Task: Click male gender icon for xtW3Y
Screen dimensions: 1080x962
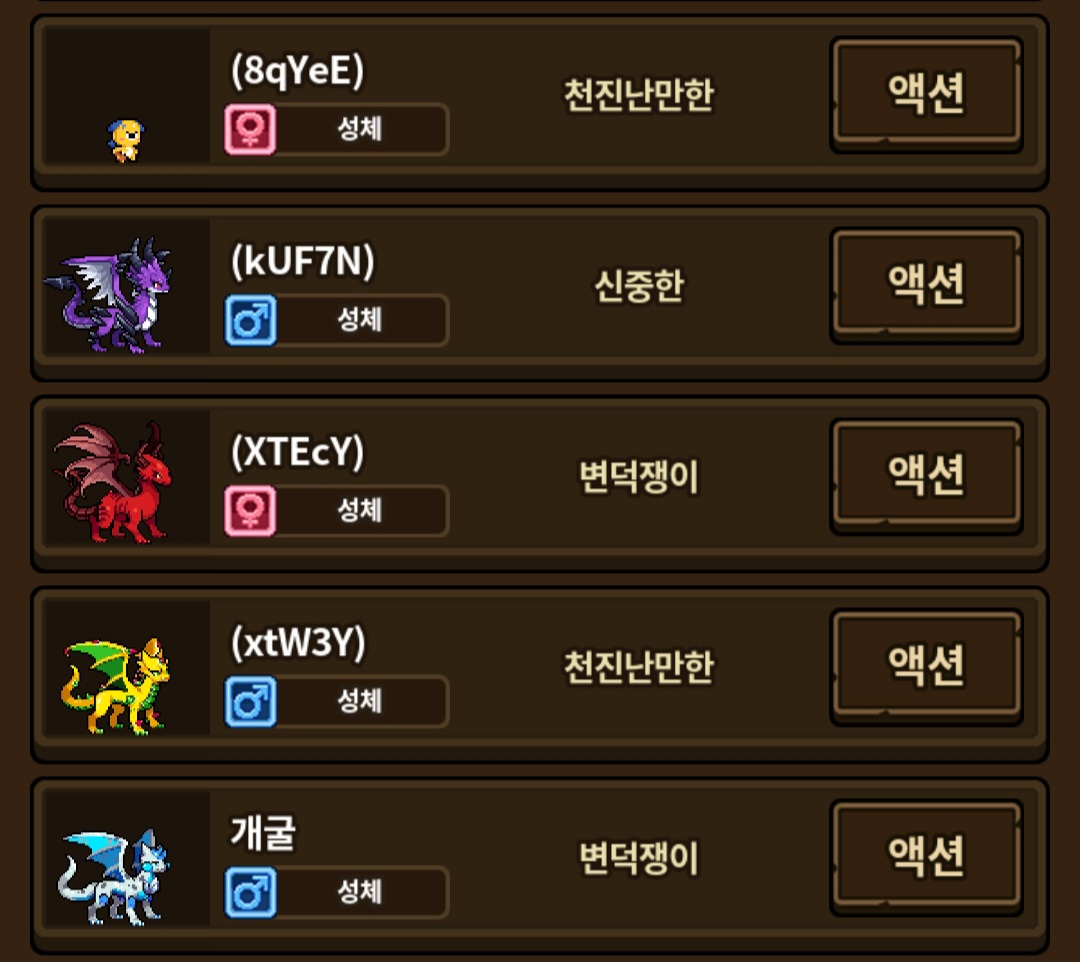Action: point(250,701)
